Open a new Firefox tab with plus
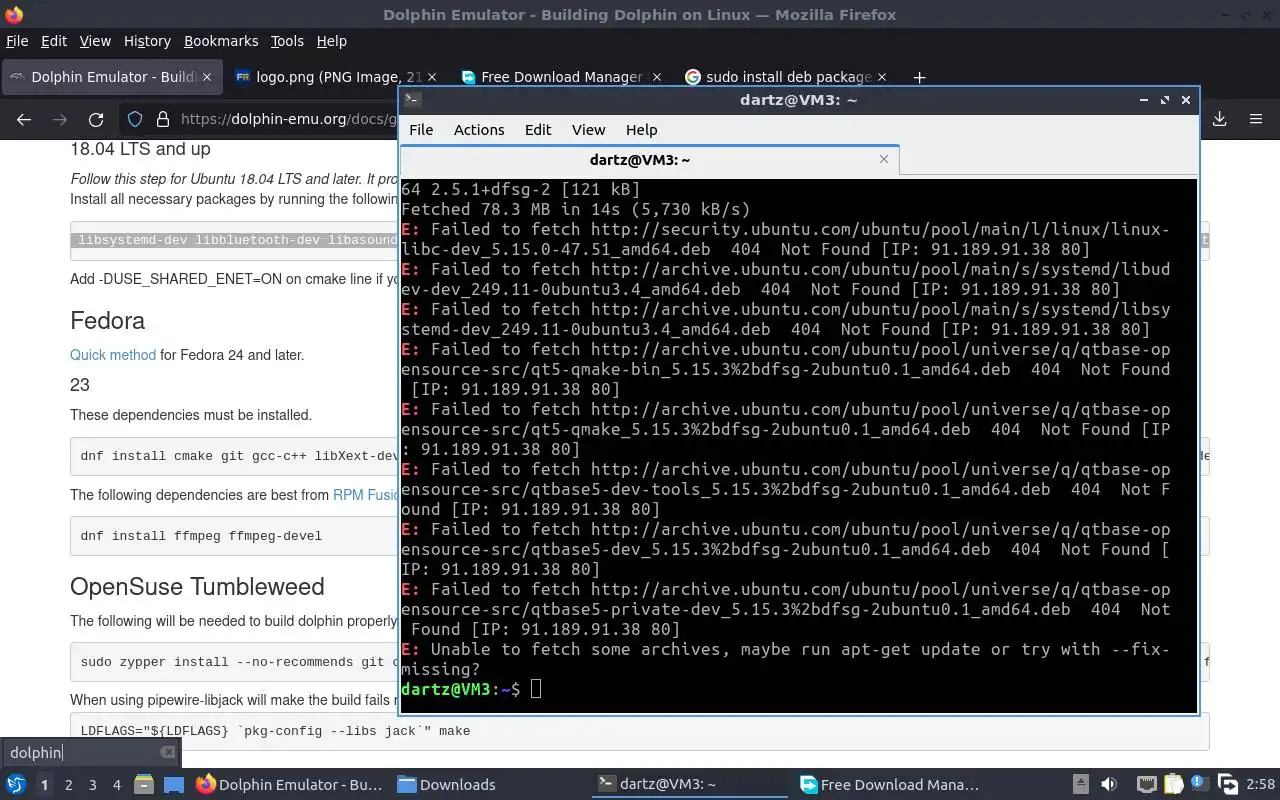Image resolution: width=1280 pixels, height=800 pixels. (x=919, y=77)
